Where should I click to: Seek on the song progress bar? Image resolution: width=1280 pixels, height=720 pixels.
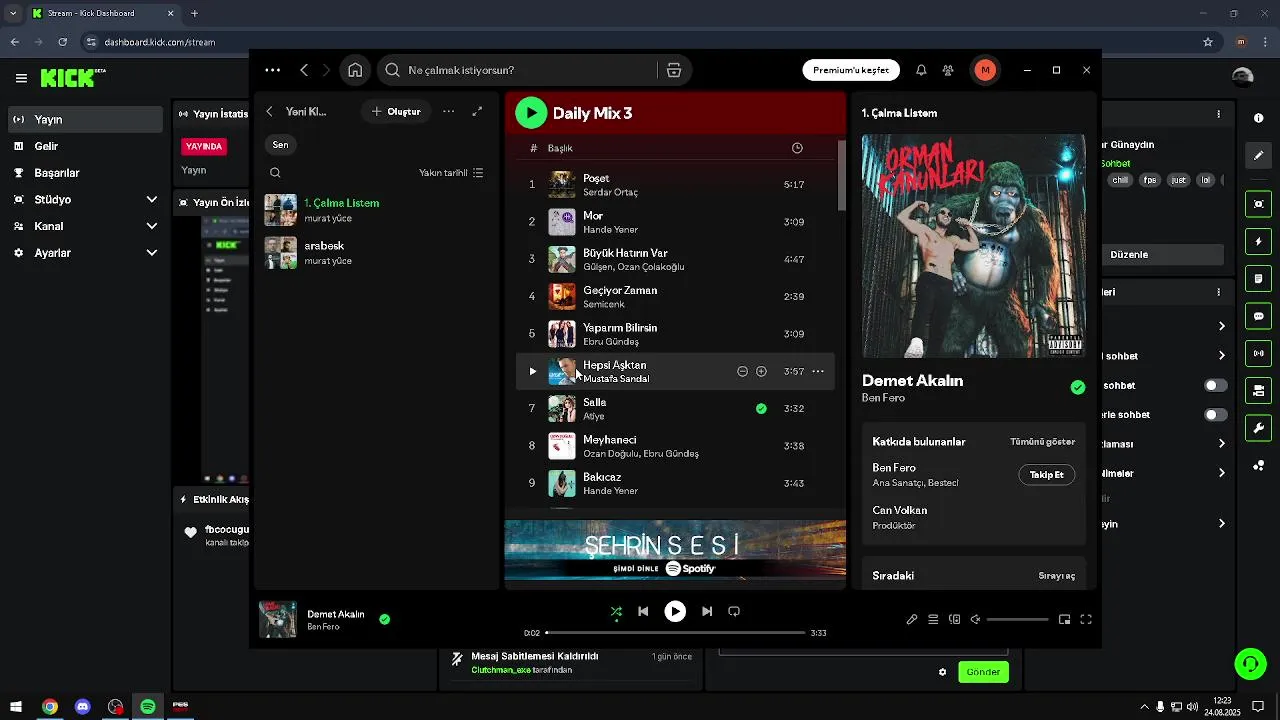pyautogui.click(x=675, y=633)
